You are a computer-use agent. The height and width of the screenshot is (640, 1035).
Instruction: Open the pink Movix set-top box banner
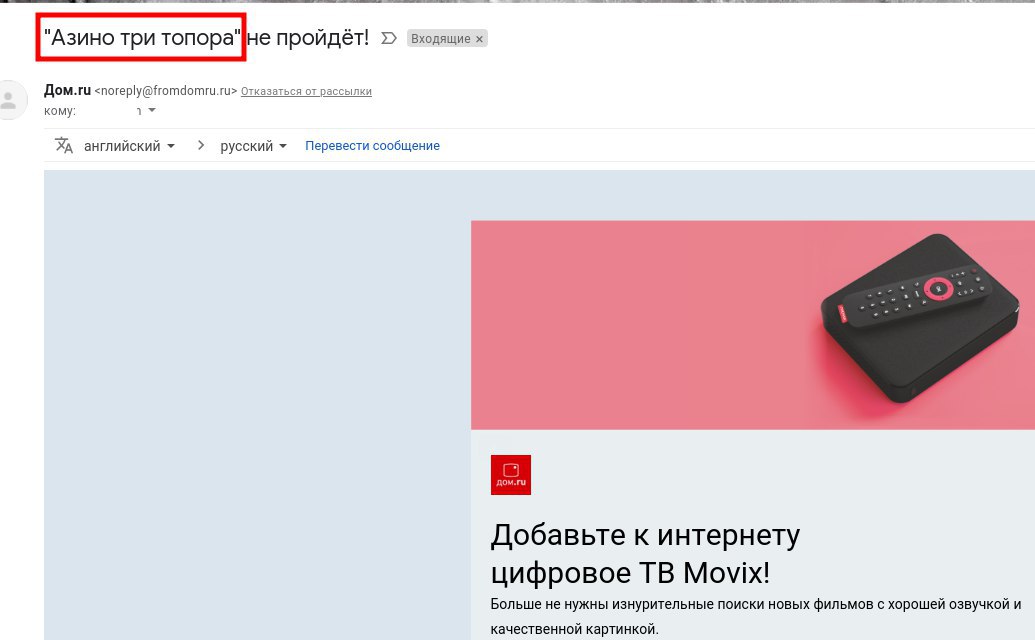(752, 325)
